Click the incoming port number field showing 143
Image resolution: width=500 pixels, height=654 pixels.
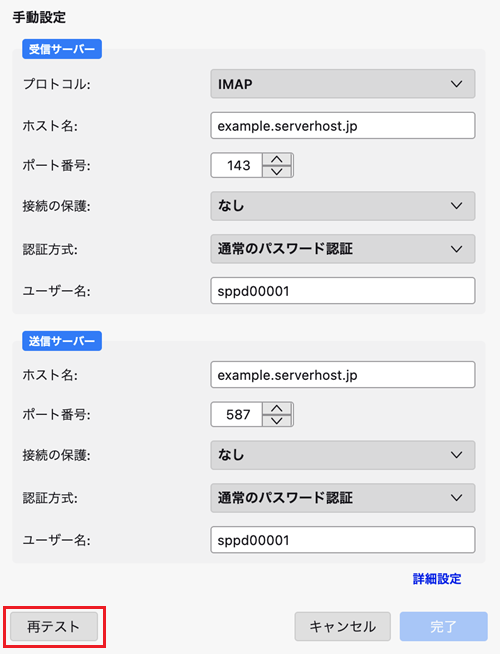(236, 165)
